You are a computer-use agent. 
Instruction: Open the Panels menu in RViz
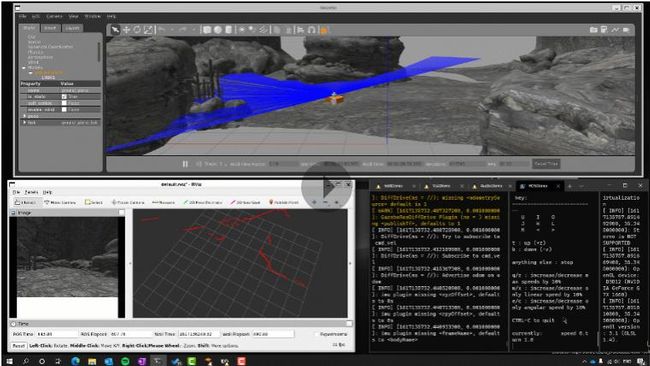[32, 192]
